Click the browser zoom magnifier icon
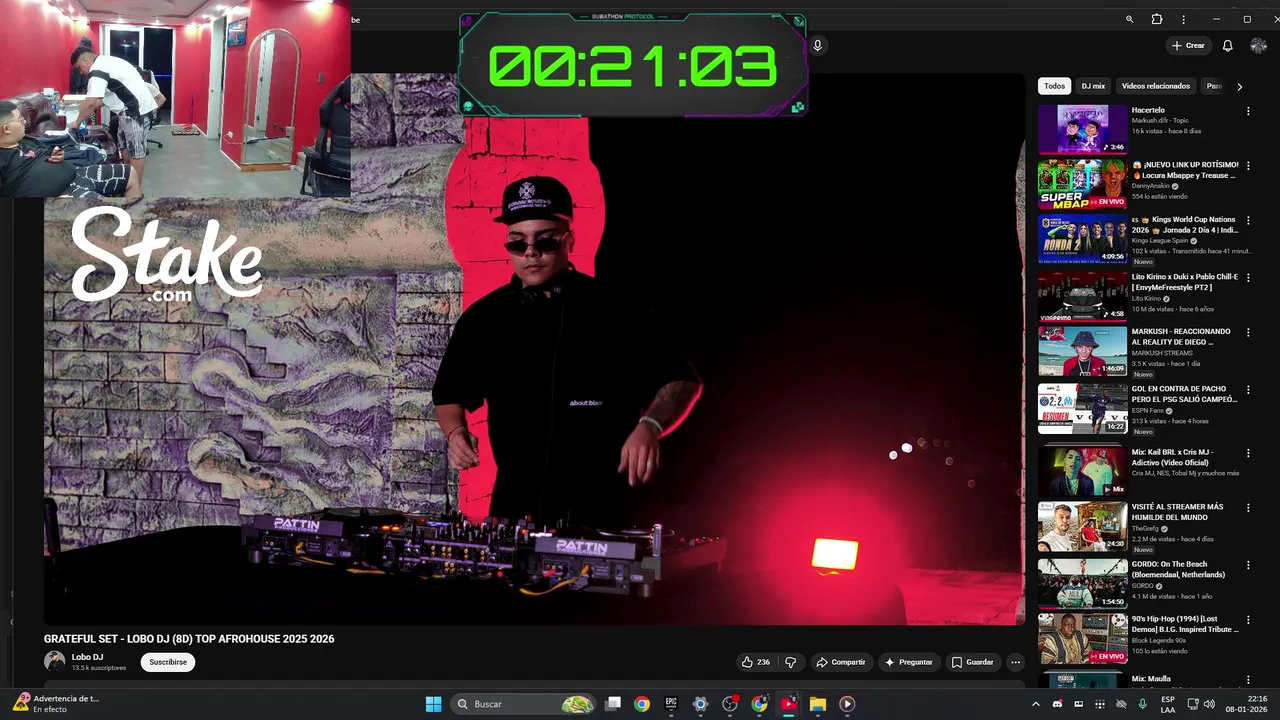The width and height of the screenshot is (1280, 720). coord(1129,19)
